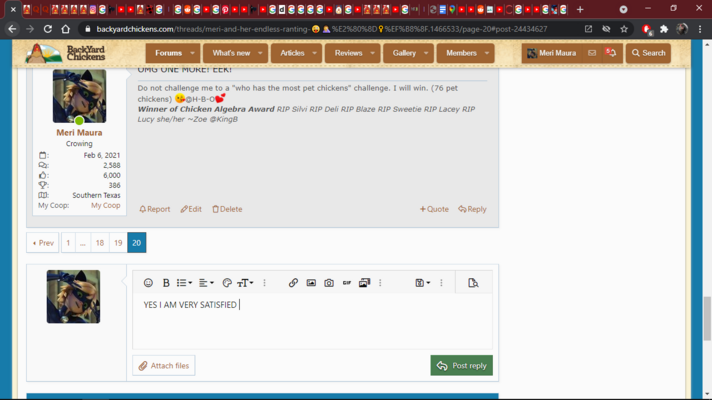Viewport: 712px width, 400px height.
Task: Open Meri Maura's profile name link in post
Action: (79, 133)
